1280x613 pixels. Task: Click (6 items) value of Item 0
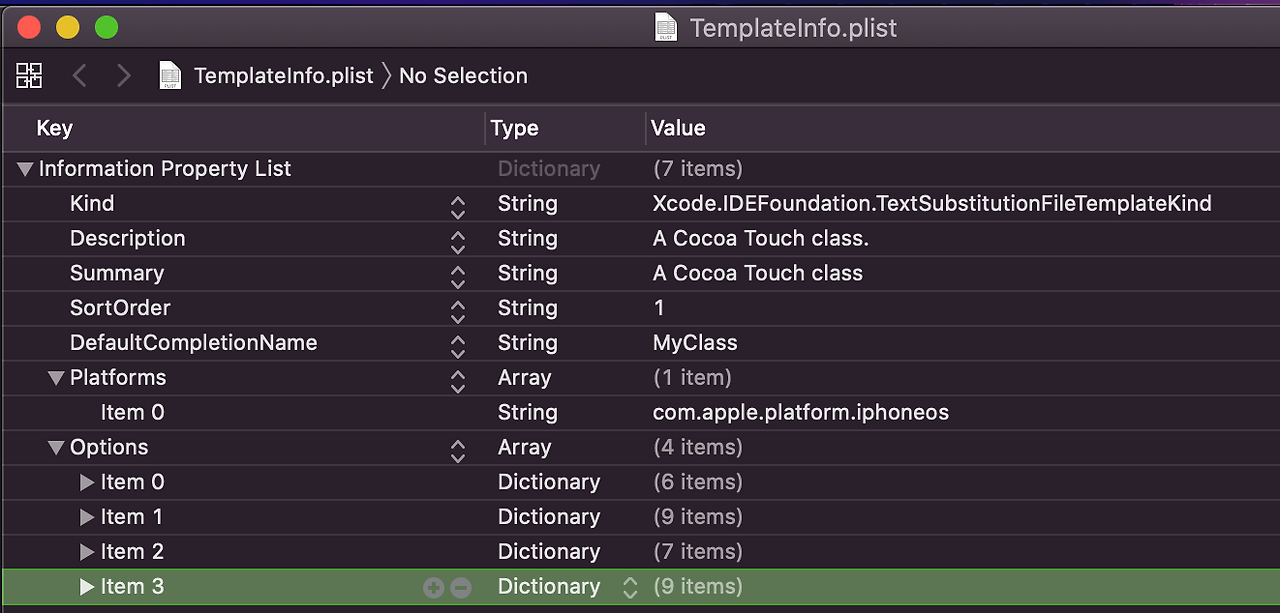click(698, 482)
